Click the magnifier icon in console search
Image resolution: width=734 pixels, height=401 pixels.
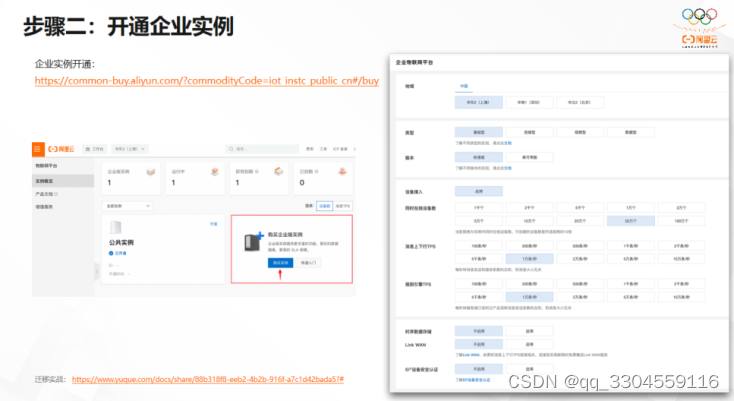click(x=231, y=149)
